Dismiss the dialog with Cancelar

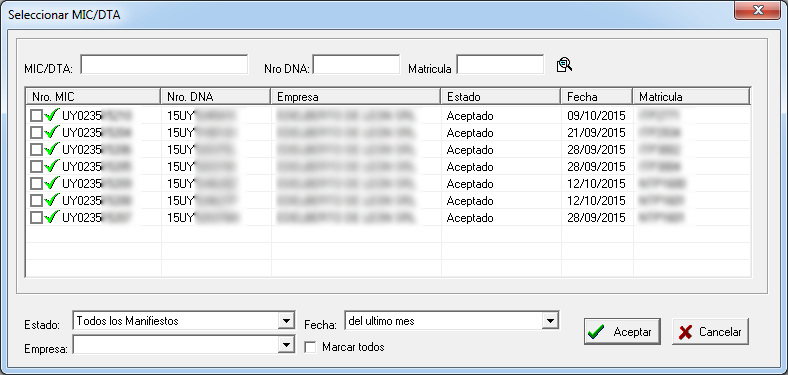coord(710,332)
